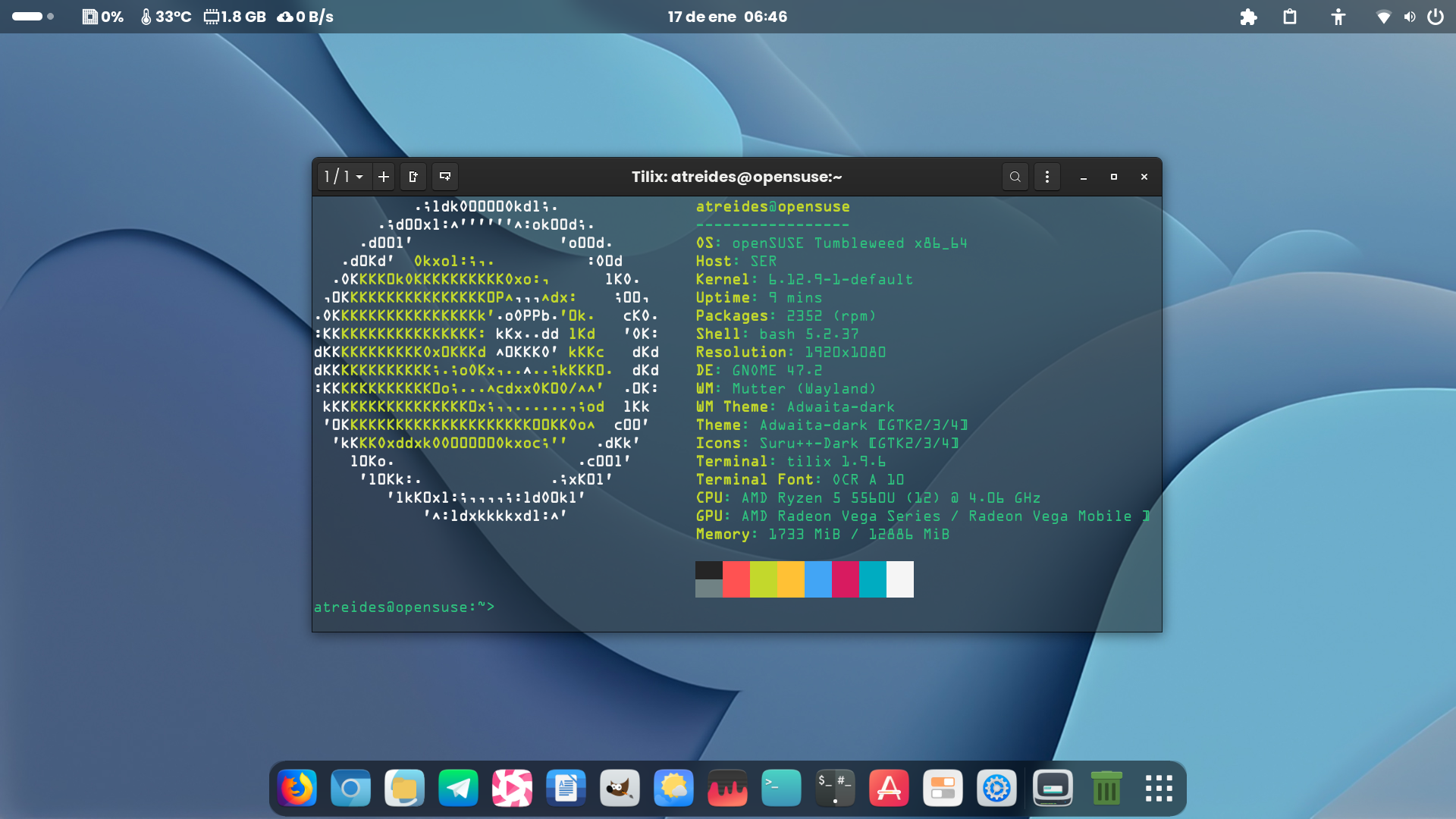Click the Memory: 1733 MiB line
The height and width of the screenshot is (819, 1456).
pos(823,535)
